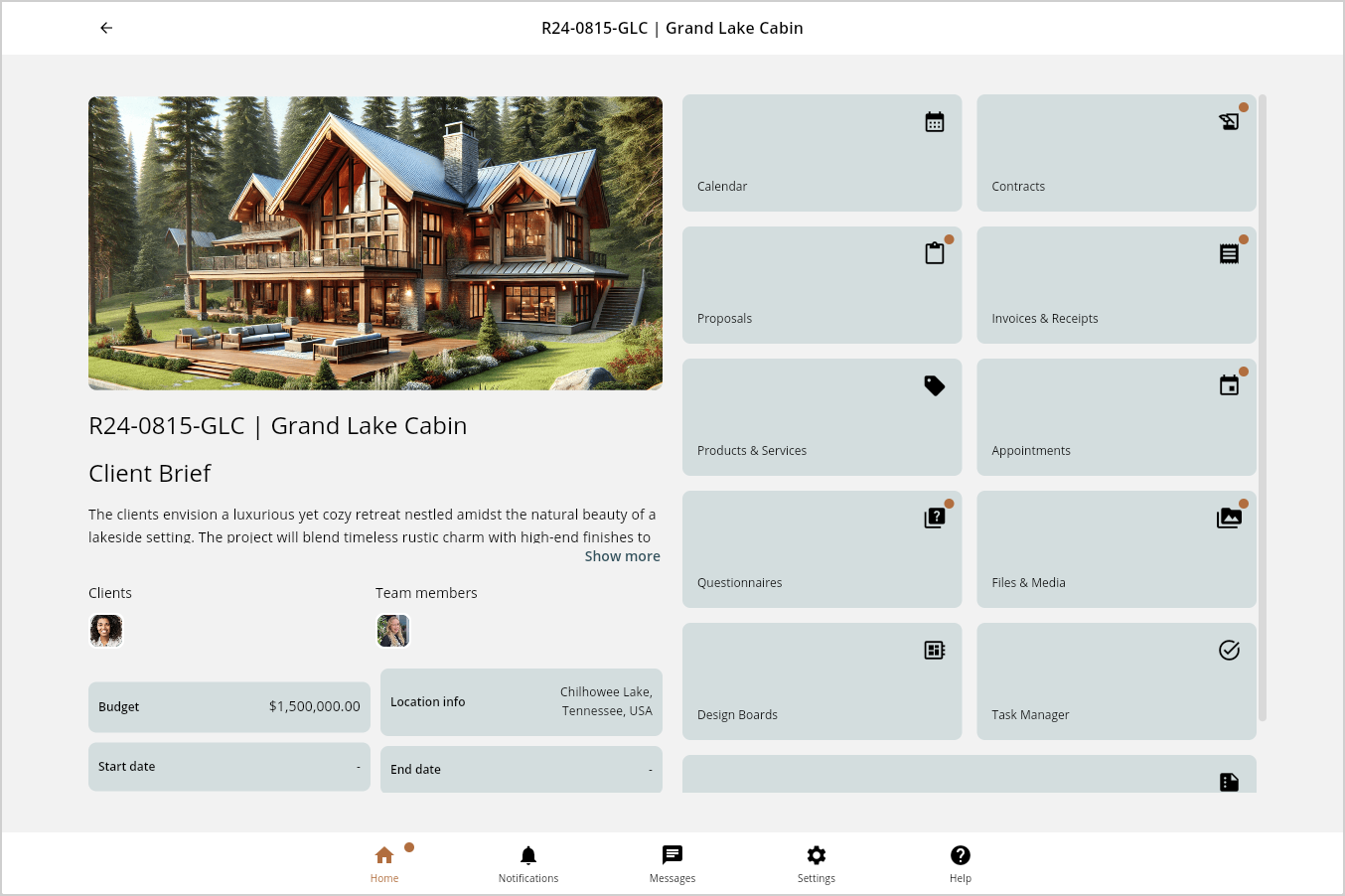
Task: Click the Proposals clipboard icon
Action: [934, 254]
